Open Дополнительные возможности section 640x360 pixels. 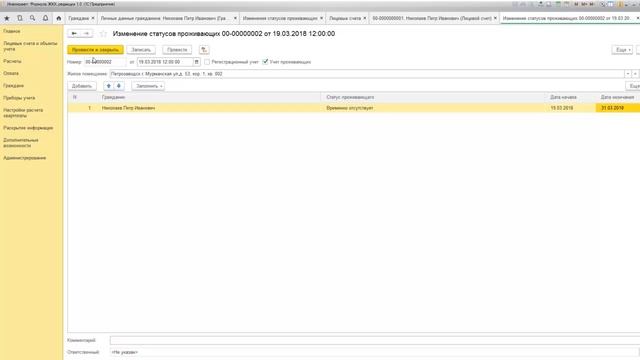click(21, 143)
